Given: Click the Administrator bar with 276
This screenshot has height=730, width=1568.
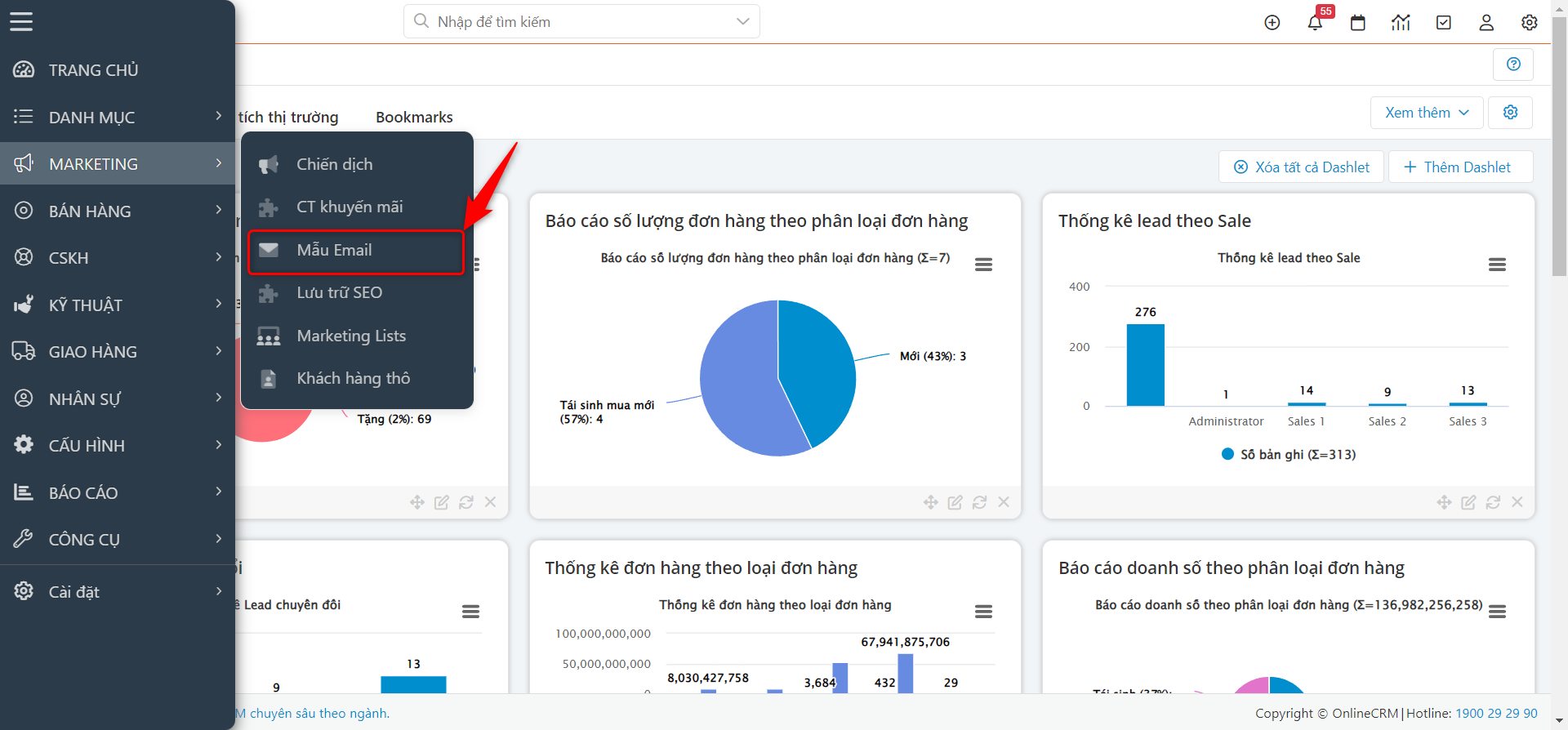Looking at the screenshot, I should click(x=1145, y=364).
